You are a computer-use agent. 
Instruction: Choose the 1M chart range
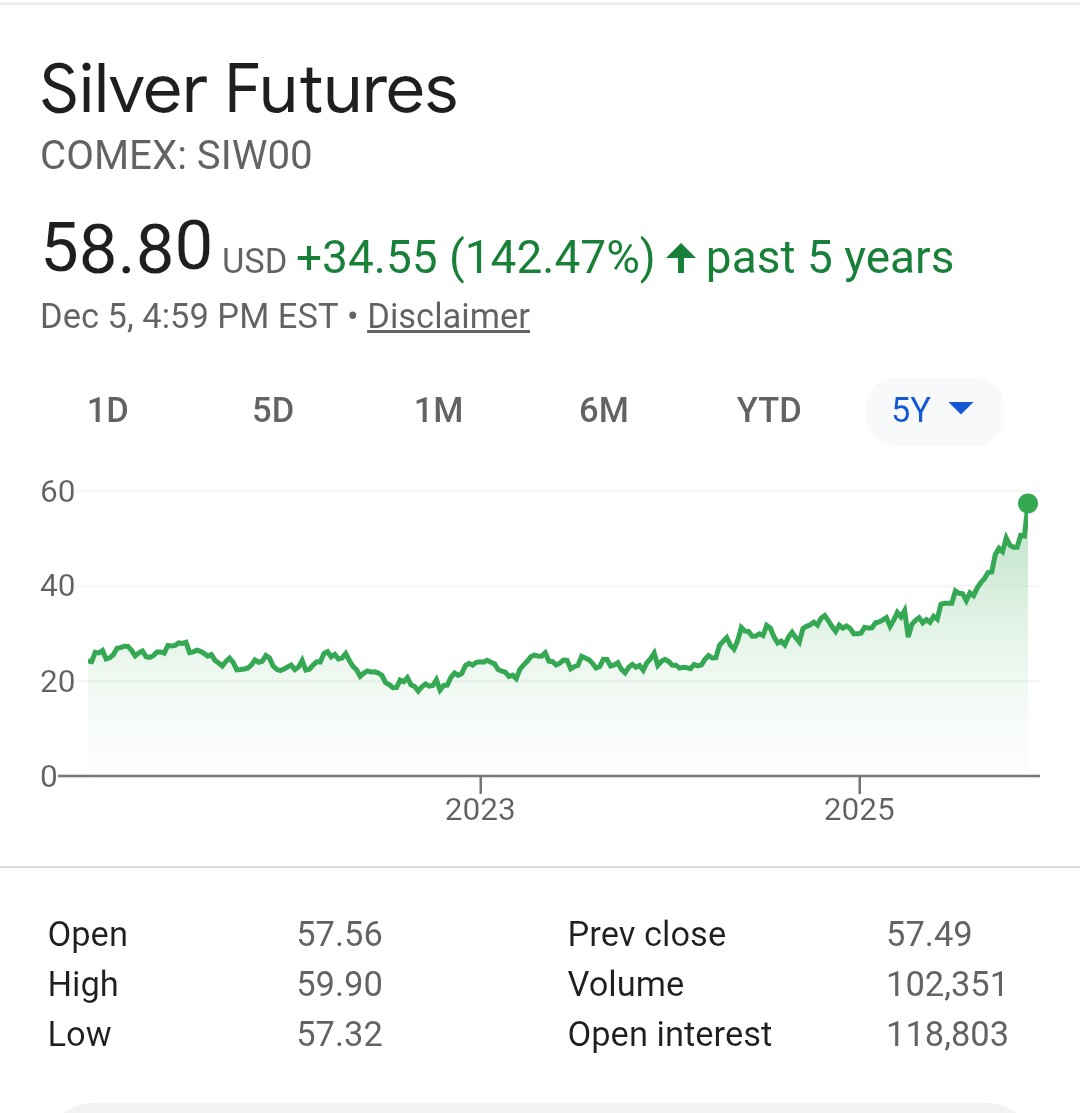[x=438, y=410]
